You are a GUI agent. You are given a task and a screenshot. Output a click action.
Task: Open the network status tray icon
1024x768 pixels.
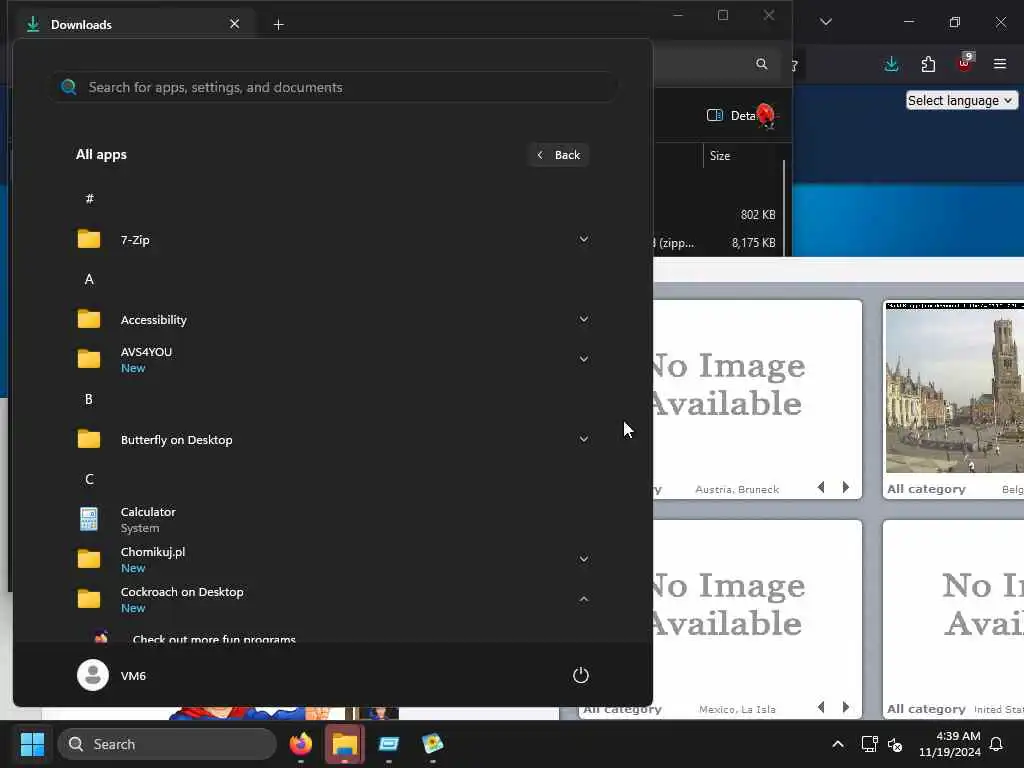click(869, 744)
